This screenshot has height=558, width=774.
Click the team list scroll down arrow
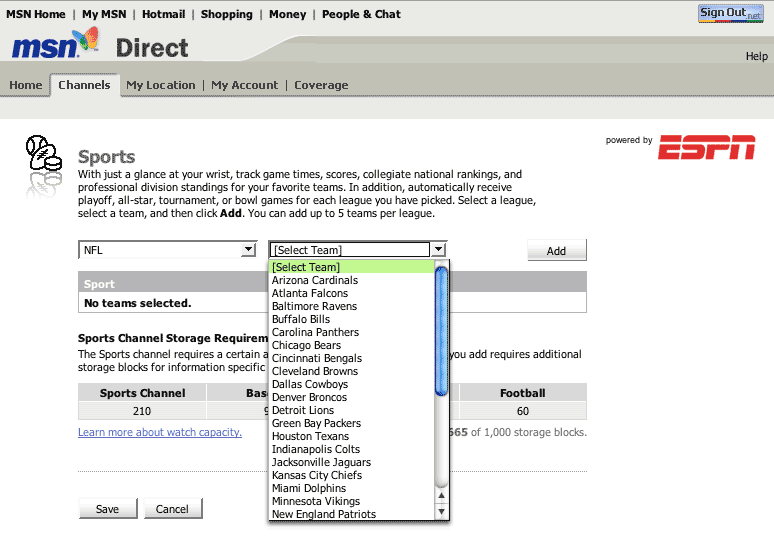pos(441,512)
